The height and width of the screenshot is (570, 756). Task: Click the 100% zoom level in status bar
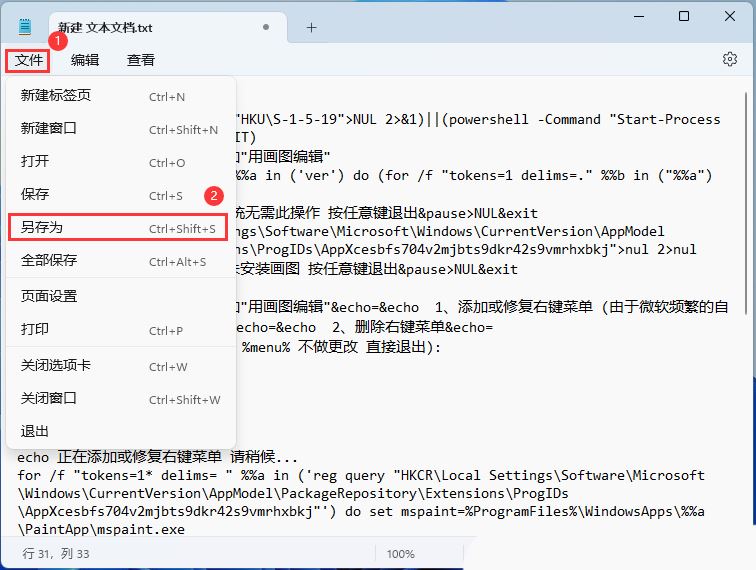tap(400, 554)
